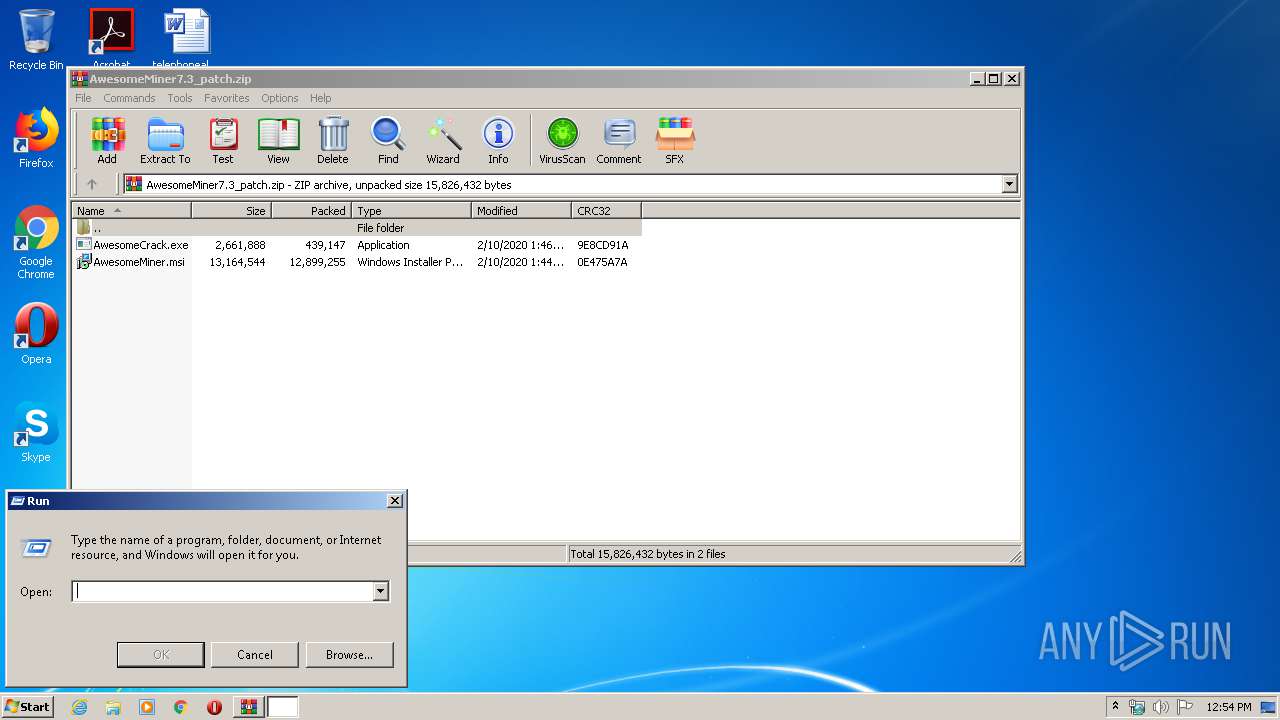The image size is (1280, 720).
Task: Sort by the Size column header
Action: point(231,211)
